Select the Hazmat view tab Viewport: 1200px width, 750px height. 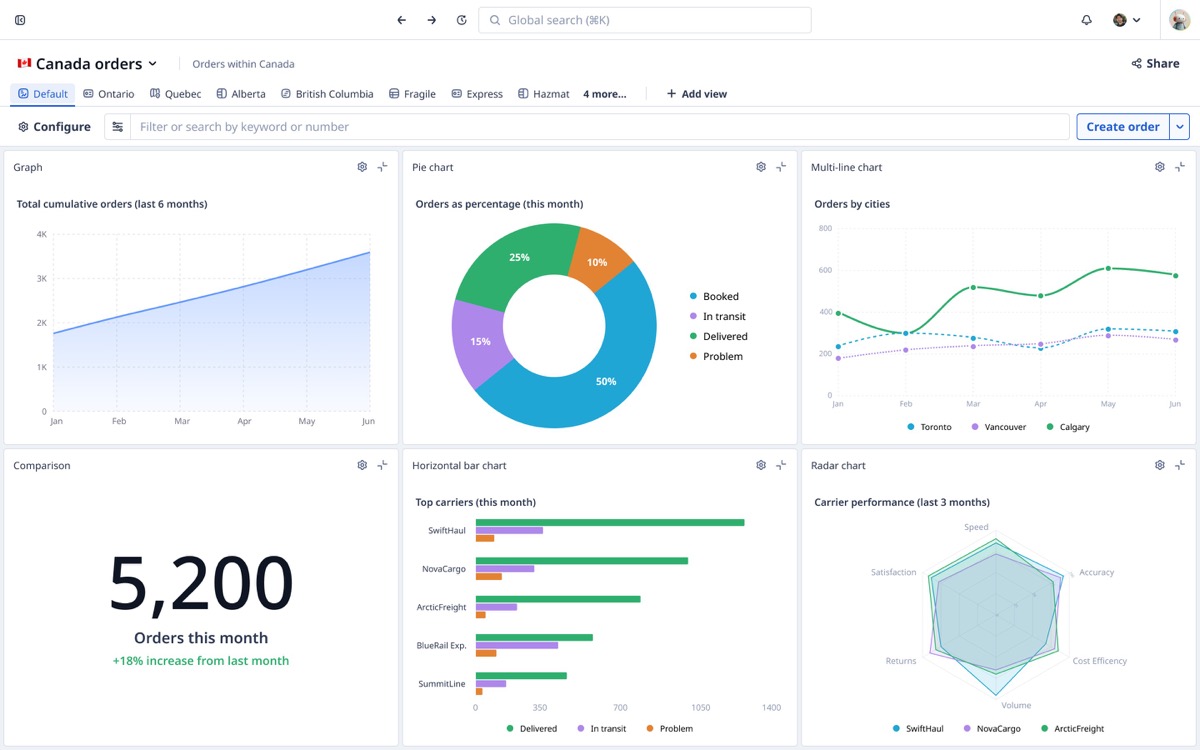pyautogui.click(x=544, y=94)
